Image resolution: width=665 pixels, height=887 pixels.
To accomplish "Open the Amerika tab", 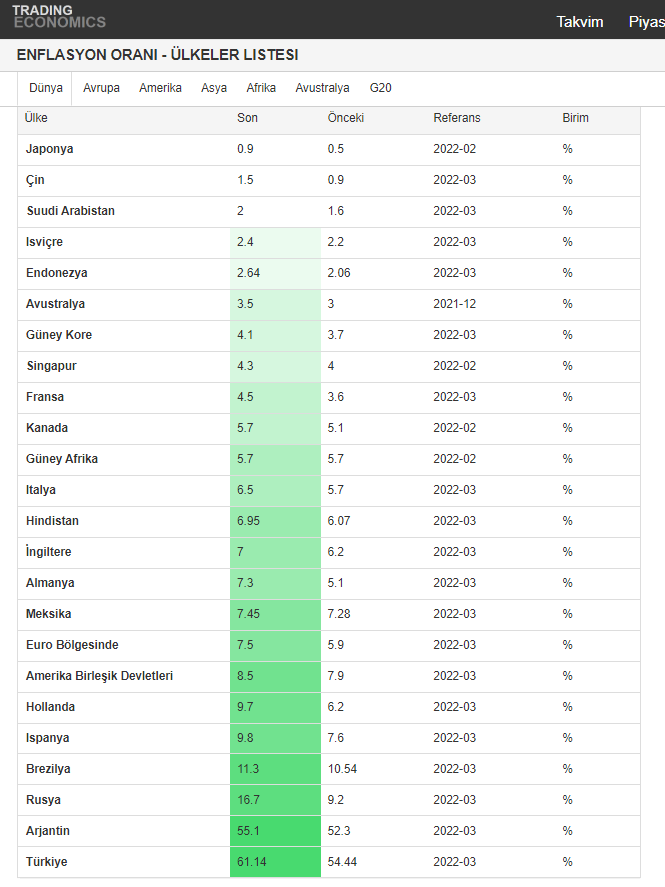I will coord(160,88).
